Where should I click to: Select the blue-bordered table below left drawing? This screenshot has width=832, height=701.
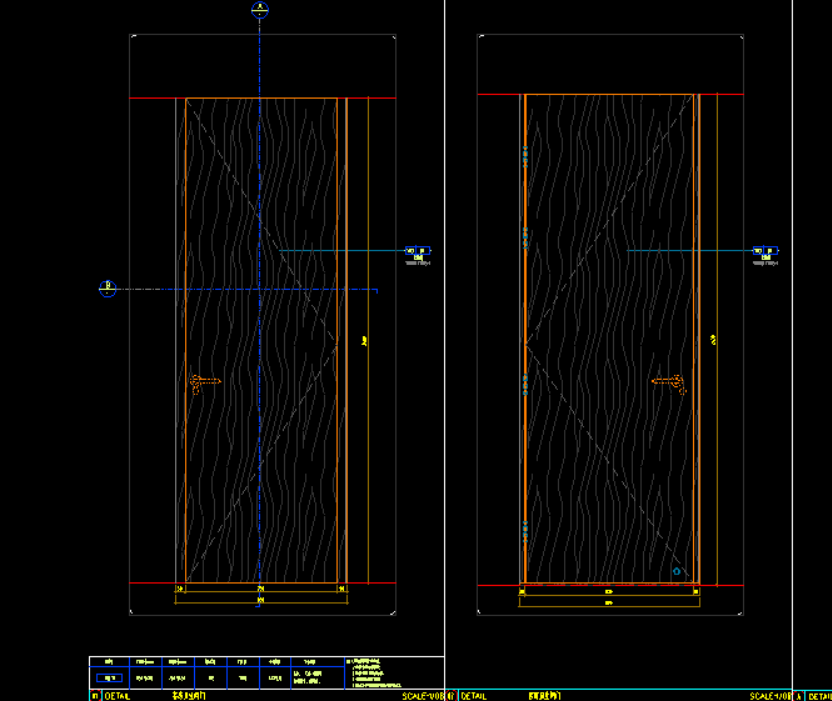tap(217, 673)
